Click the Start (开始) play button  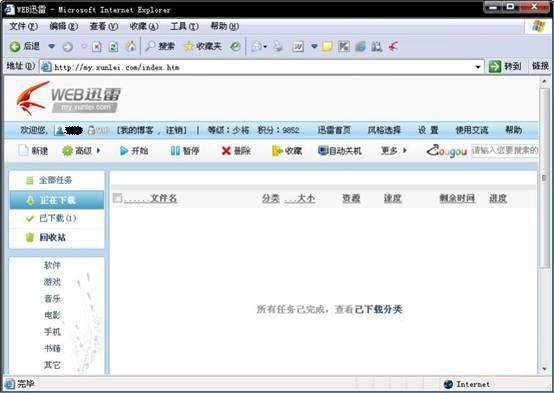tap(134, 151)
